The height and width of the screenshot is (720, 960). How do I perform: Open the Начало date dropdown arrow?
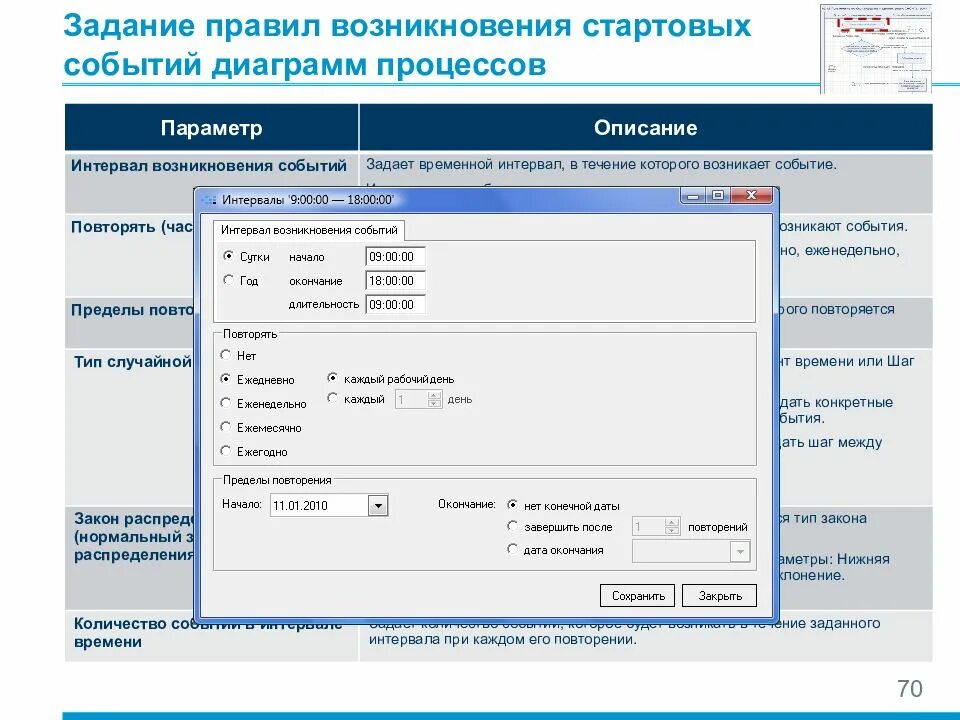(378, 506)
